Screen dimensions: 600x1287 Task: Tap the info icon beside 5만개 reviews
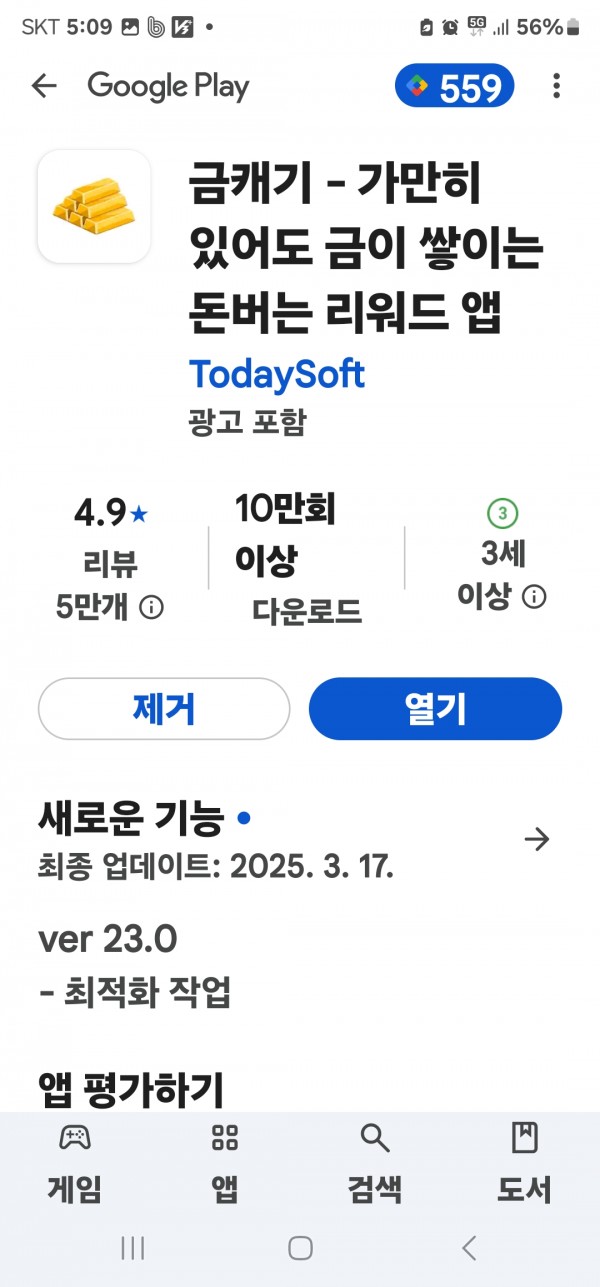coord(151,607)
